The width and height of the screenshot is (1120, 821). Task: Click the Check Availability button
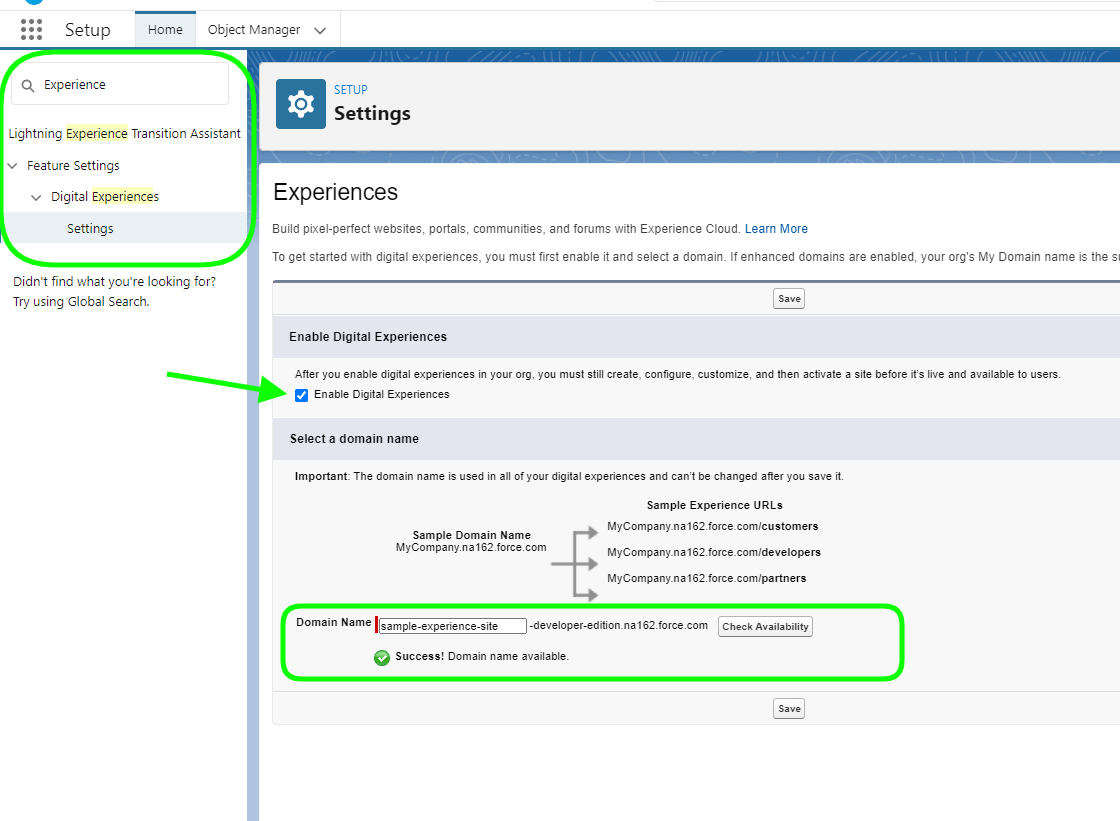765,626
